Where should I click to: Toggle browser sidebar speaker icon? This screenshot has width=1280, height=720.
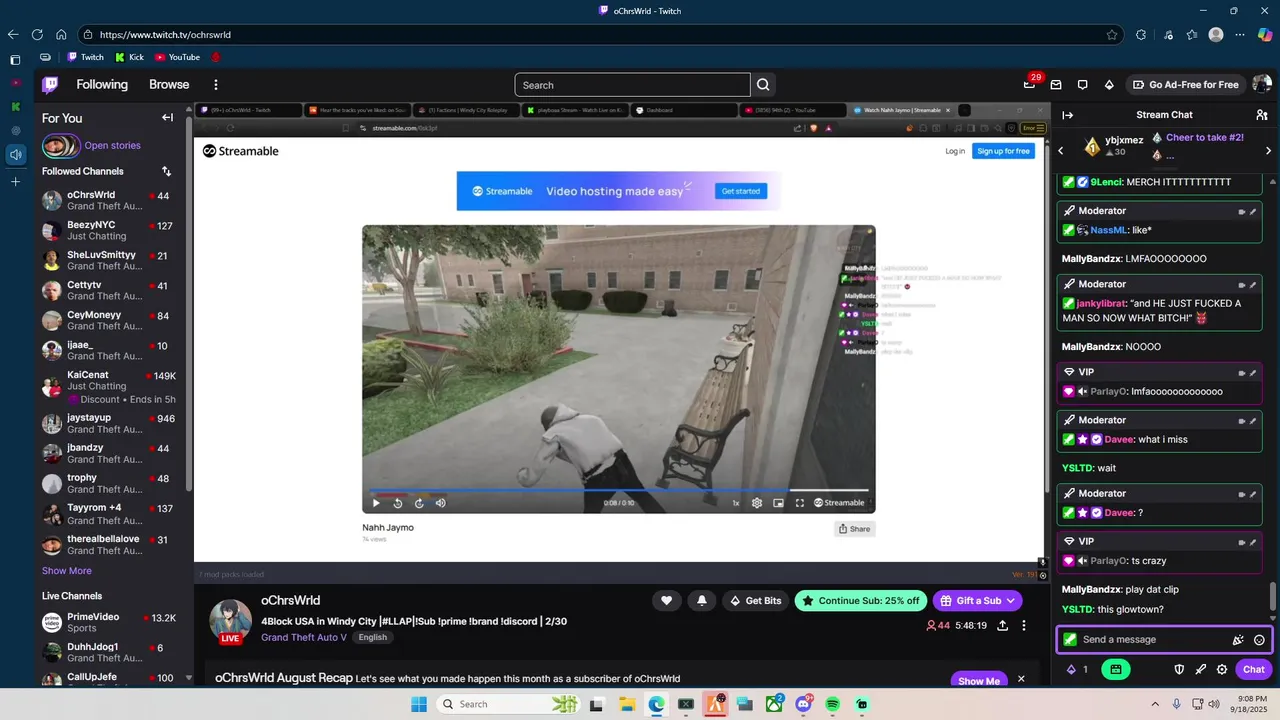[x=15, y=154]
